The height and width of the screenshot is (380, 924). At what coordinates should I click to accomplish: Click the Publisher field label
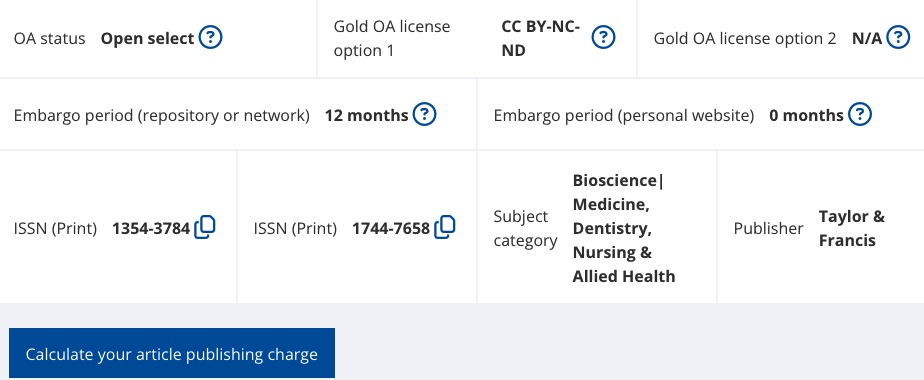[768, 229]
